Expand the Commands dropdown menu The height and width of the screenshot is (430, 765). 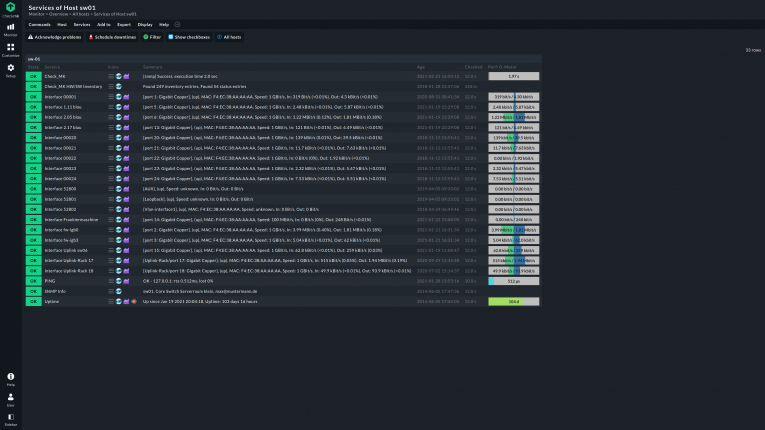(x=40, y=23)
